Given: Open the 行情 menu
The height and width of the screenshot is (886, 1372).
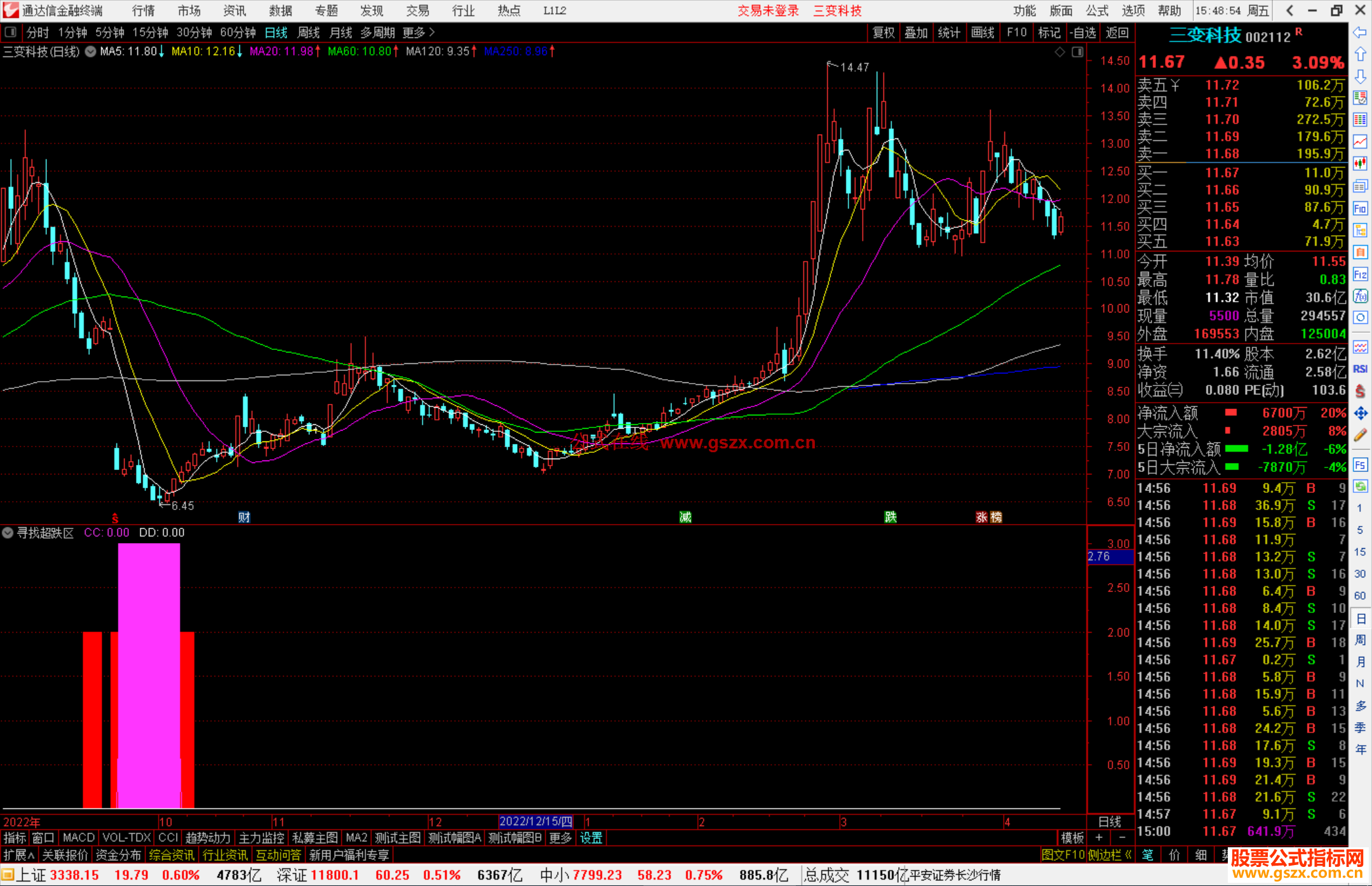Looking at the screenshot, I should pyautogui.click(x=144, y=11).
